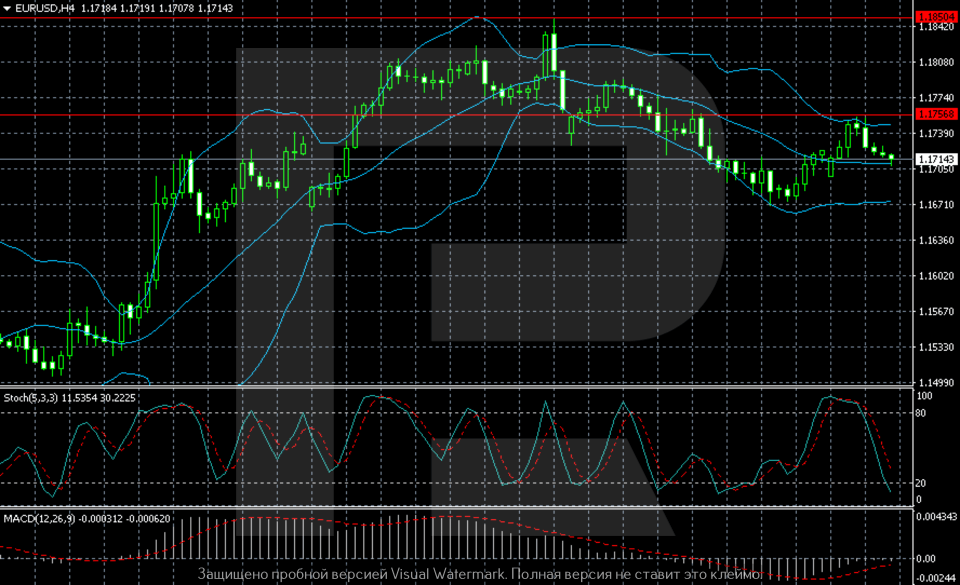Click the 1.16710 price scale value
Image resolution: width=960 pixels, height=585 pixels.
[936, 205]
